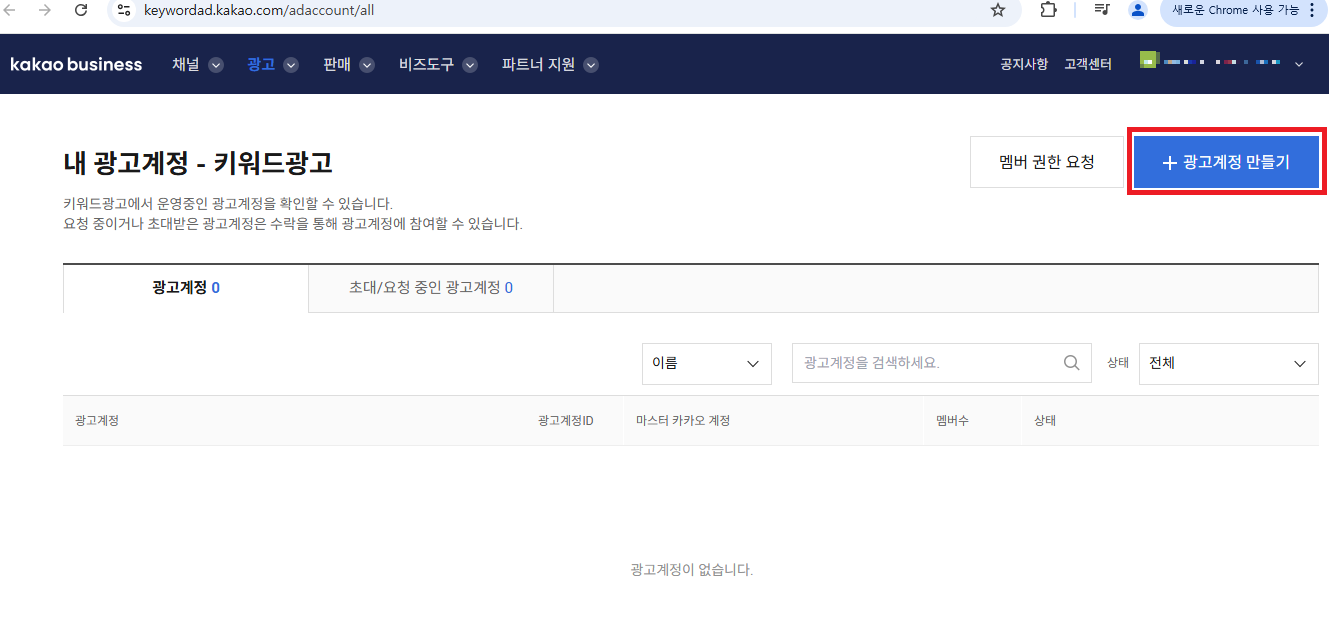Open the 파트너 지원 menu
Viewport: 1329px width, 640px height.
(x=538, y=64)
